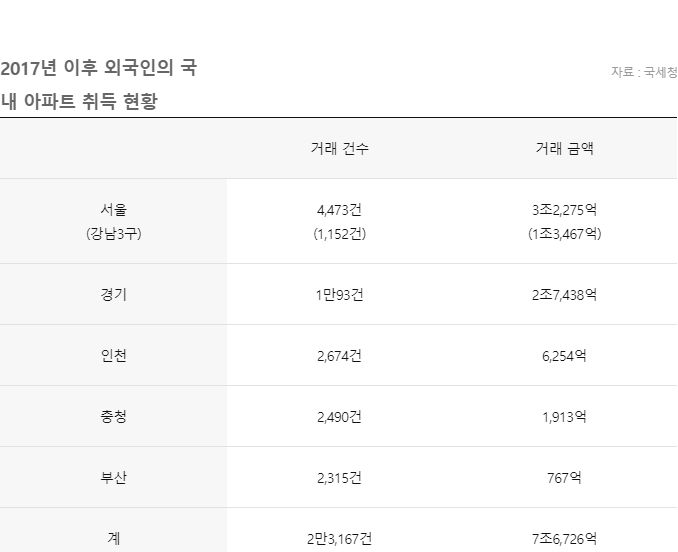The image size is (678, 552).
Task: Select the 7조6,726억 total amount cell
Action: coord(565,538)
